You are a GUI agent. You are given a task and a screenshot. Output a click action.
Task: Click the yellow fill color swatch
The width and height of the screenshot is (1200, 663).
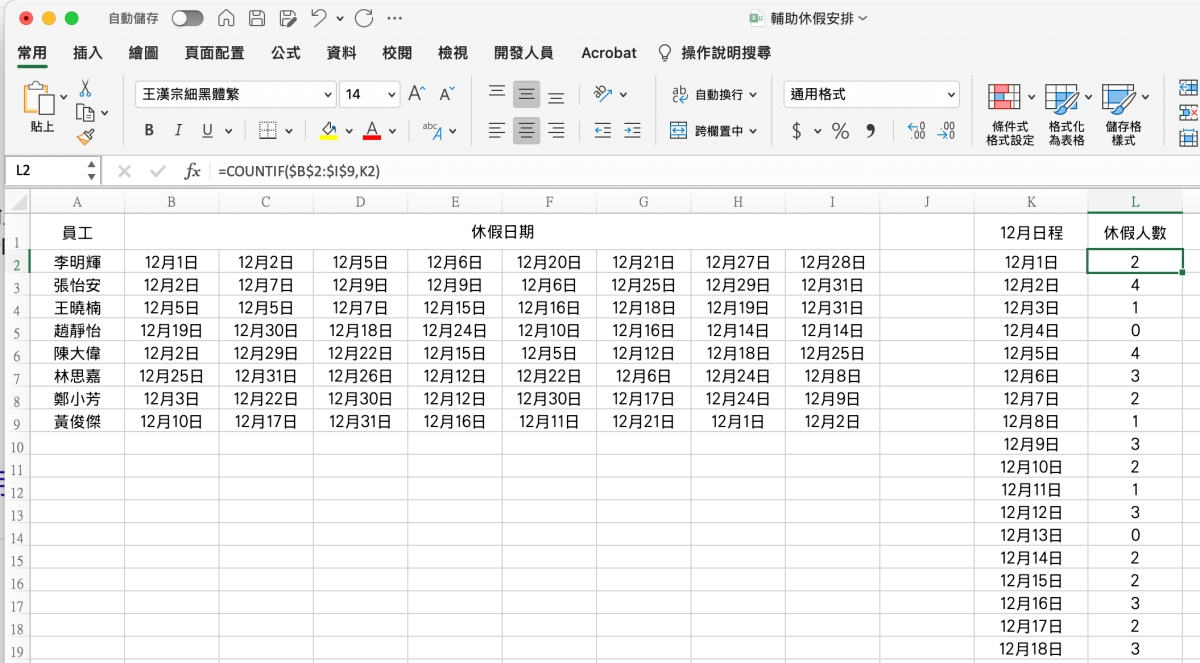pyautogui.click(x=328, y=130)
